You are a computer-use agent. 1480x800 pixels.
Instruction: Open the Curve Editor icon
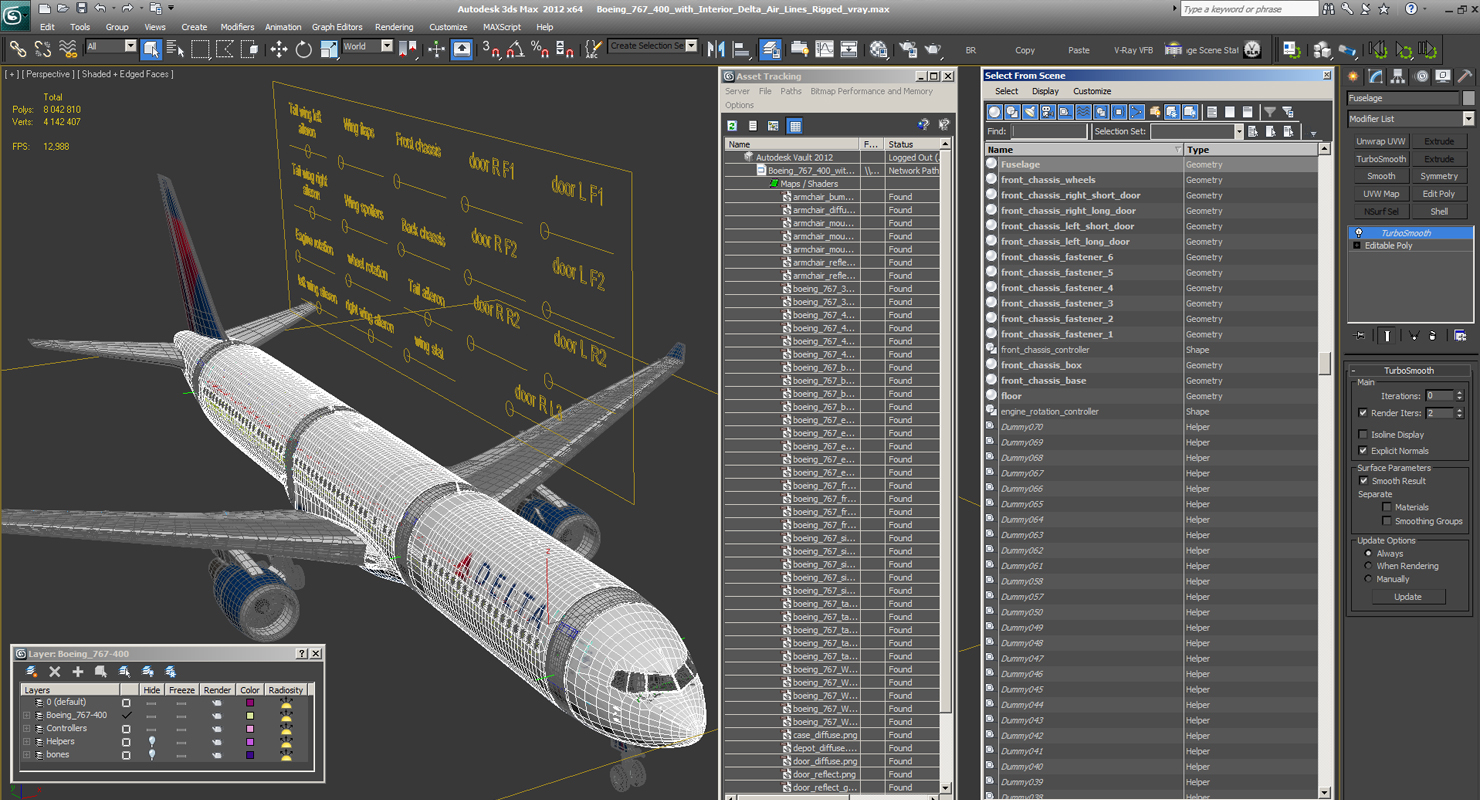pos(824,48)
